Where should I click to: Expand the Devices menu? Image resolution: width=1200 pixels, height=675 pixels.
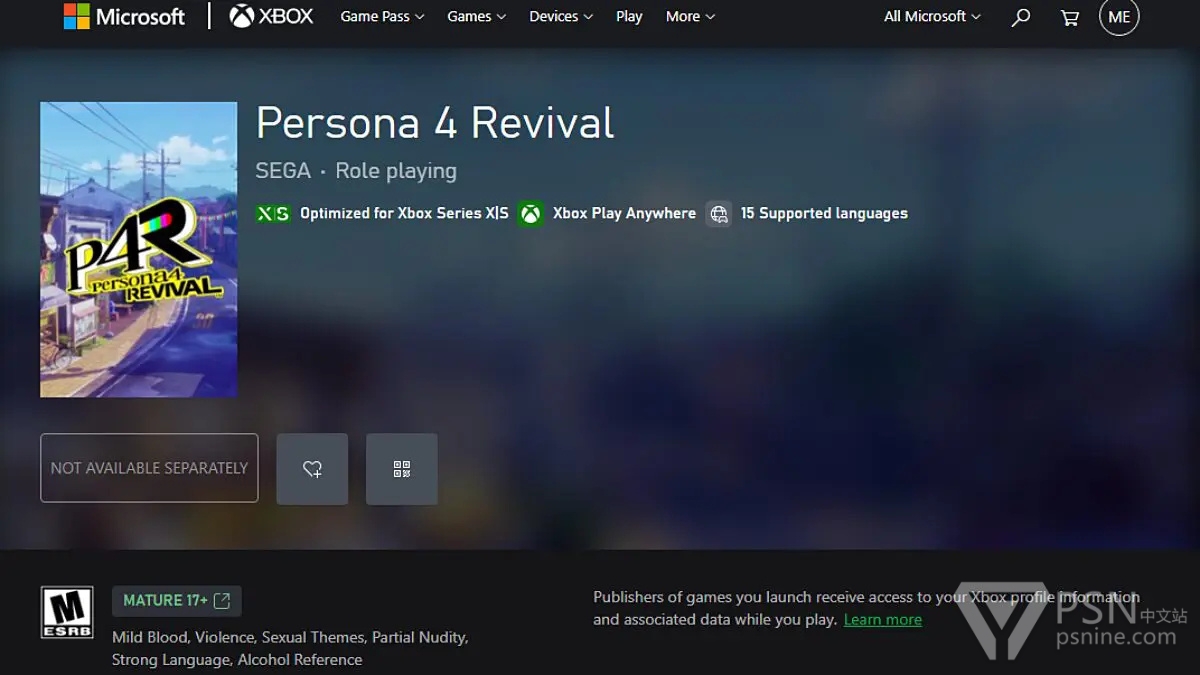(561, 16)
